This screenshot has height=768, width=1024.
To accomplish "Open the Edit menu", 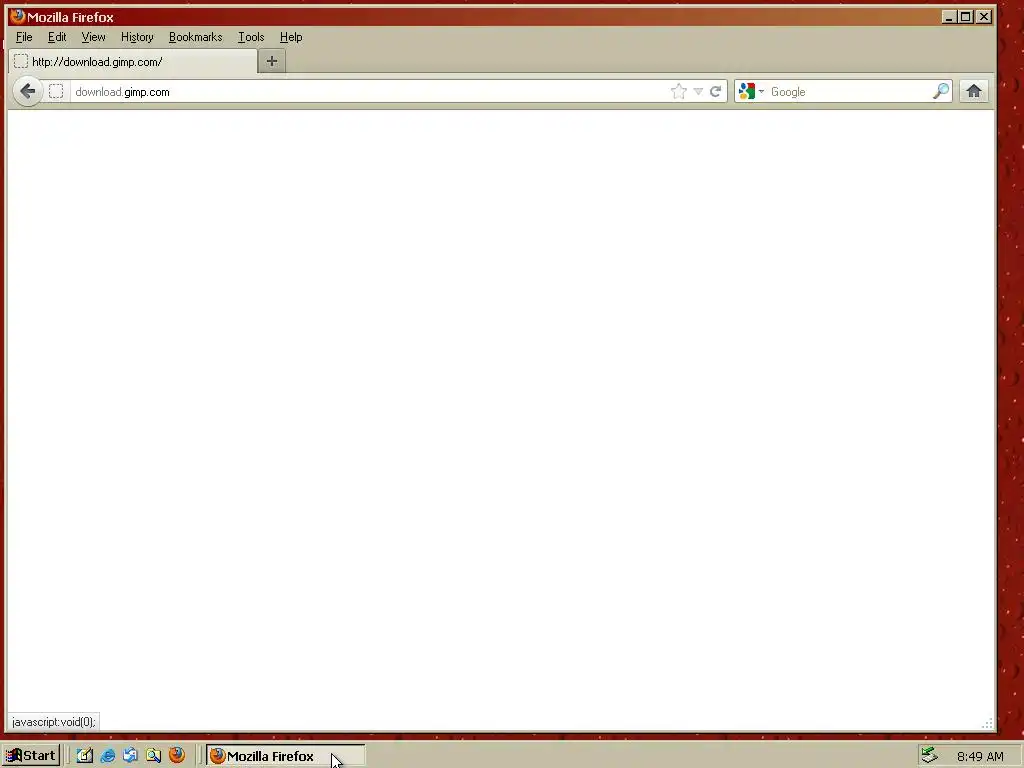I will click(x=57, y=37).
